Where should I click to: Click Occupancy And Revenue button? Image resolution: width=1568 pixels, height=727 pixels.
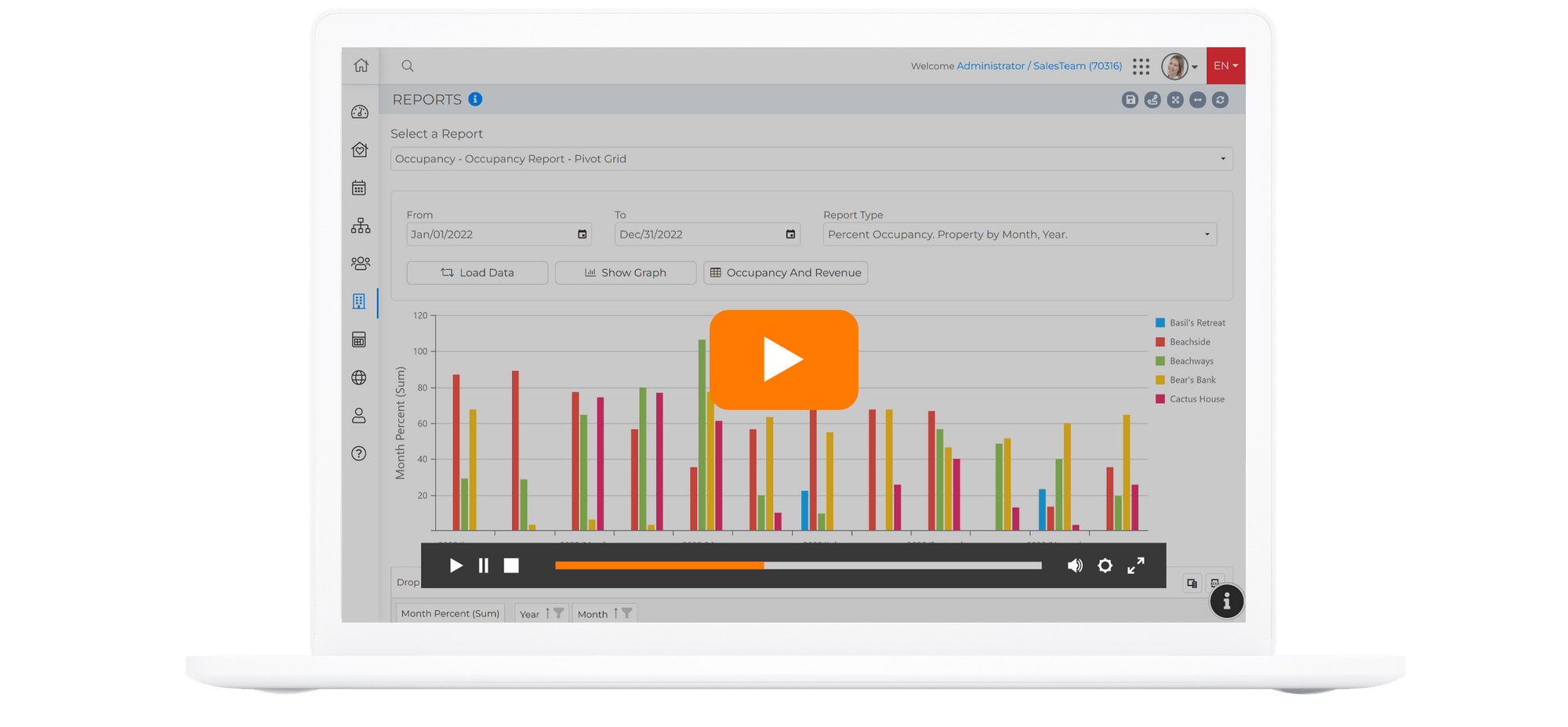786,272
